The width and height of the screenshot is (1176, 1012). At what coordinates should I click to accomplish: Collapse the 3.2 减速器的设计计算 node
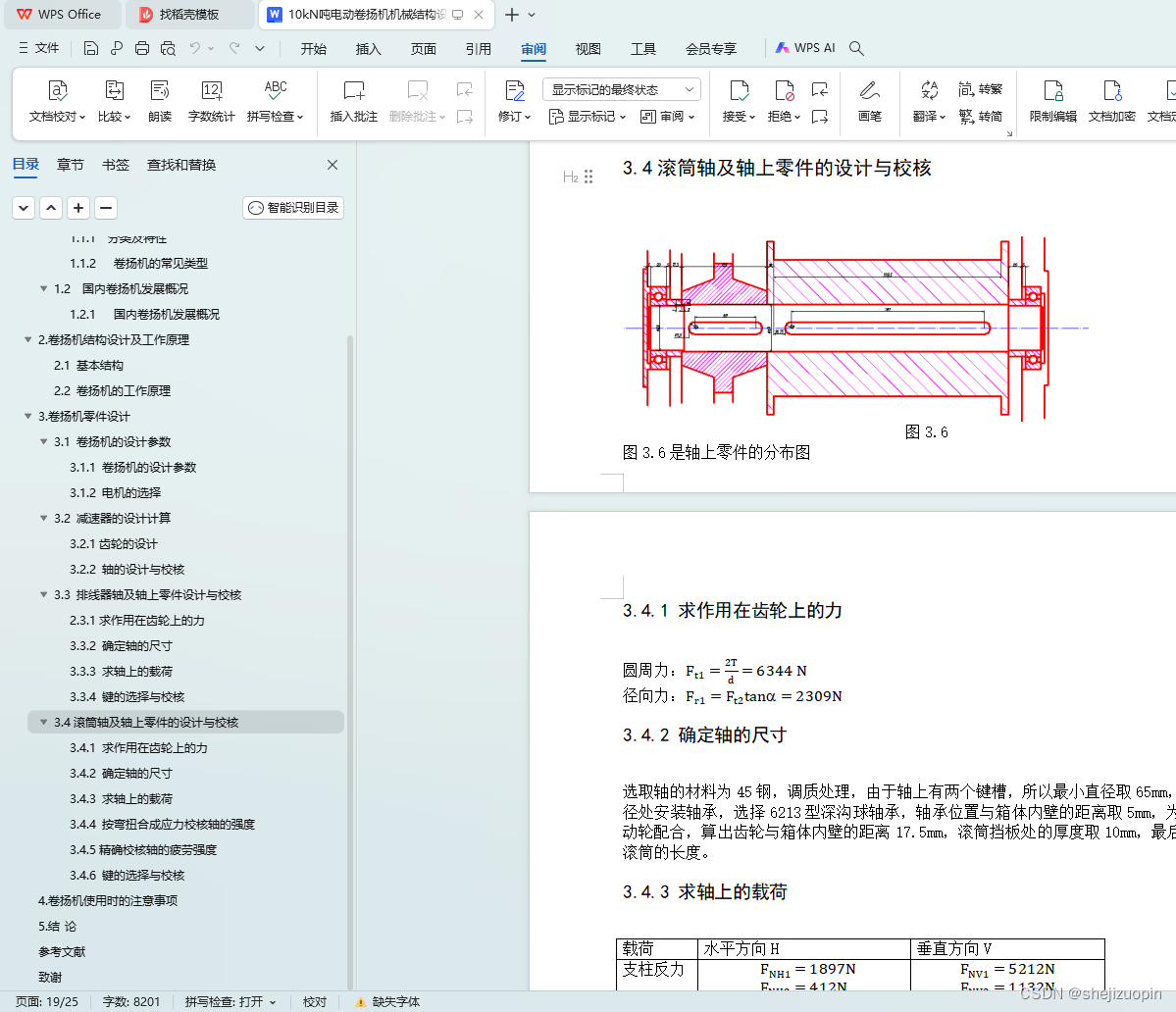point(43,518)
